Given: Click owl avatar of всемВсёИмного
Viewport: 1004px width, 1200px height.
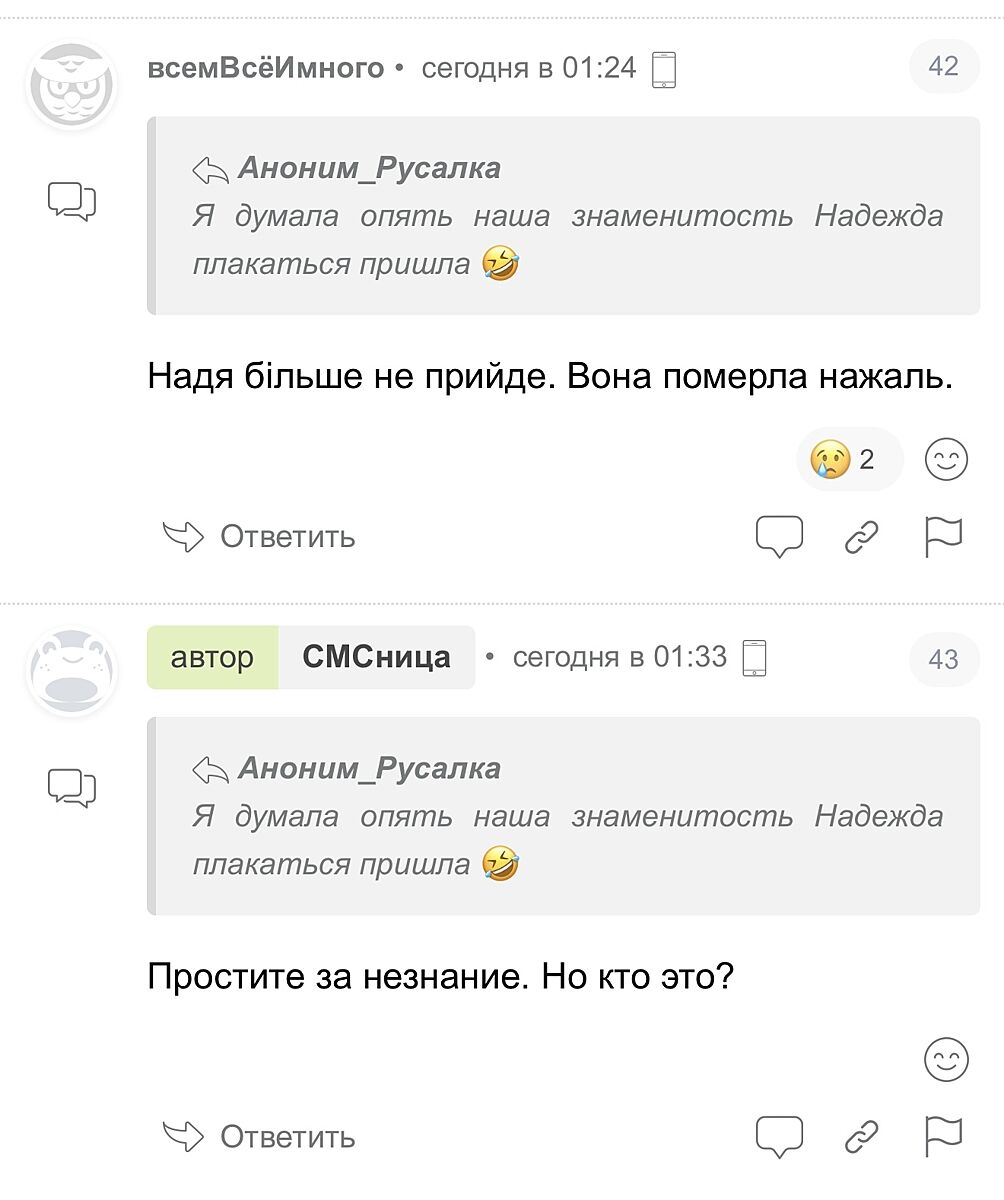Looking at the screenshot, I should pos(71,86).
